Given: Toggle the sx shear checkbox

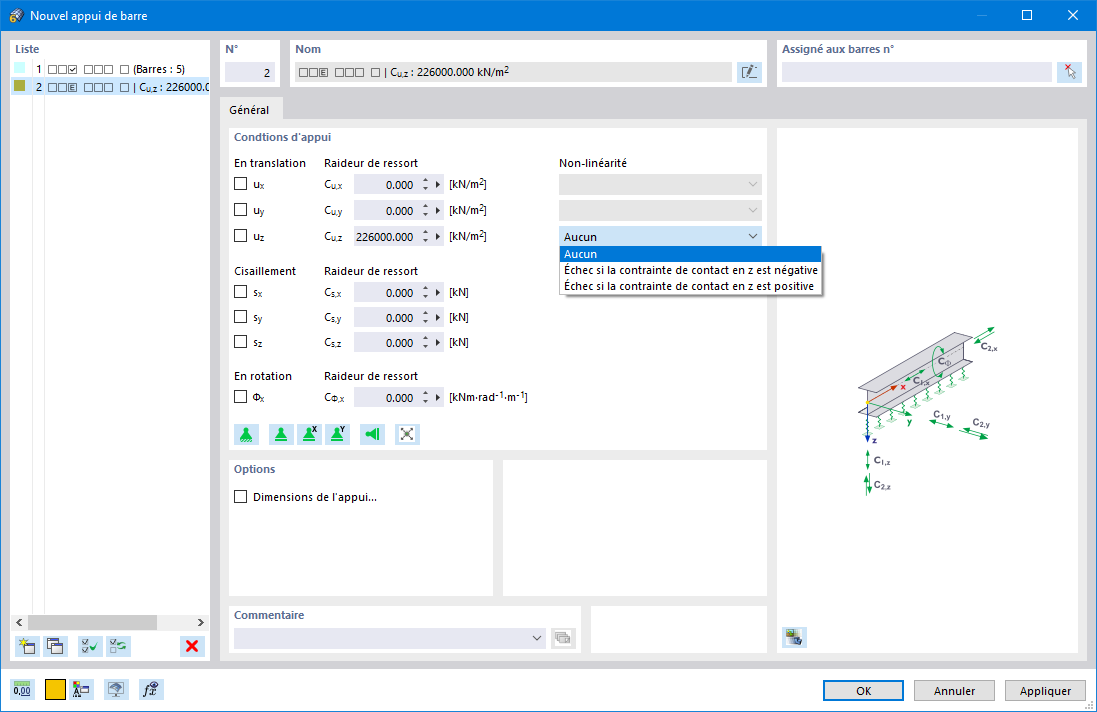Looking at the screenshot, I should 241,292.
